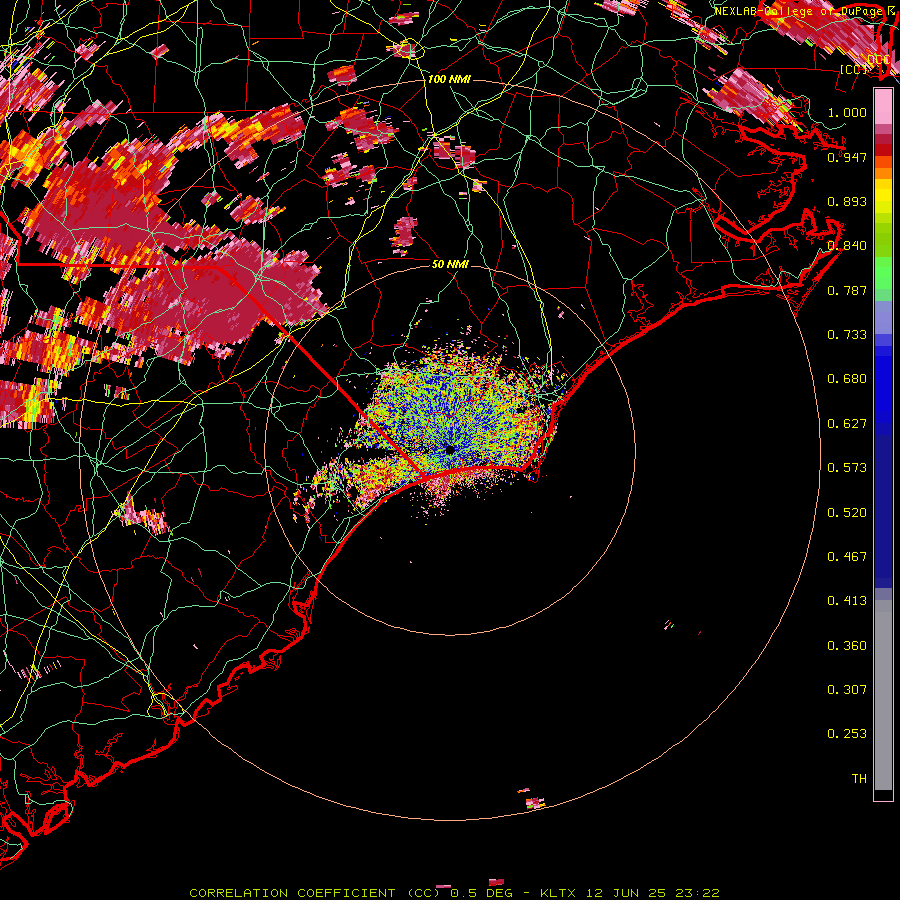Select the 0.467 value on the color scale
This screenshot has height=900, width=900.
847,557
